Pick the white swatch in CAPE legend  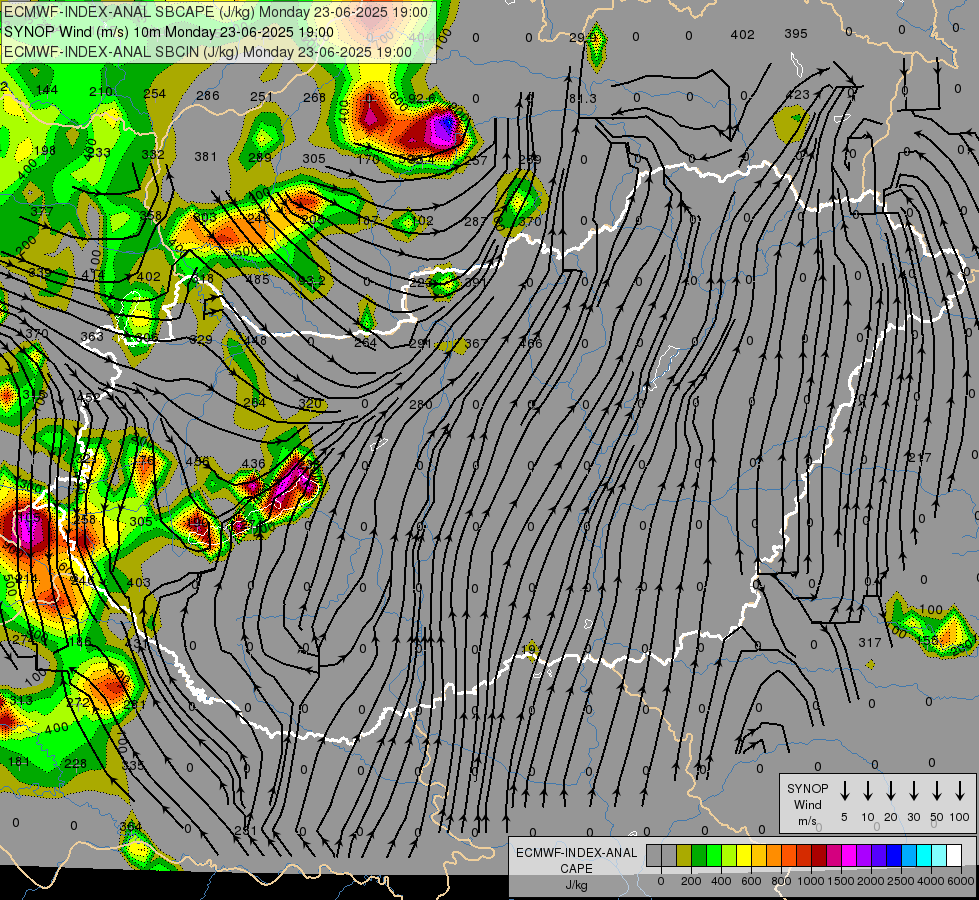pos(953,855)
